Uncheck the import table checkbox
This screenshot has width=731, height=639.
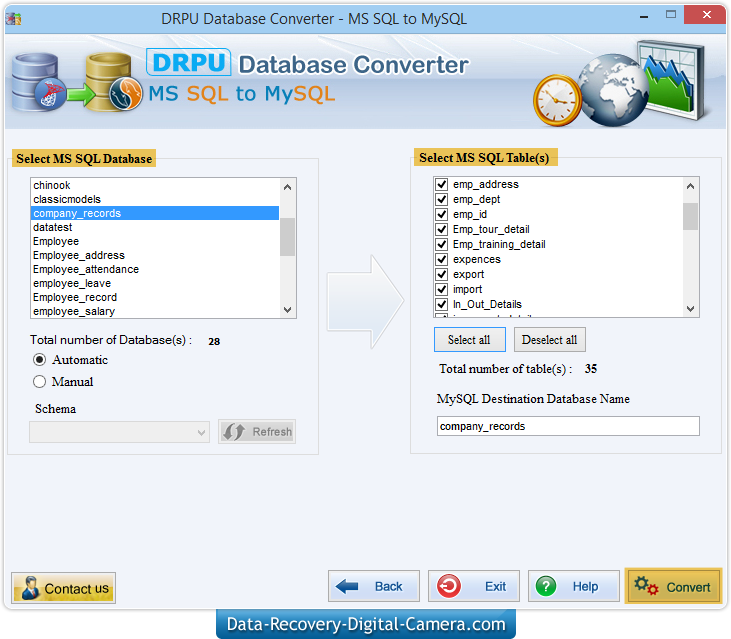441,289
